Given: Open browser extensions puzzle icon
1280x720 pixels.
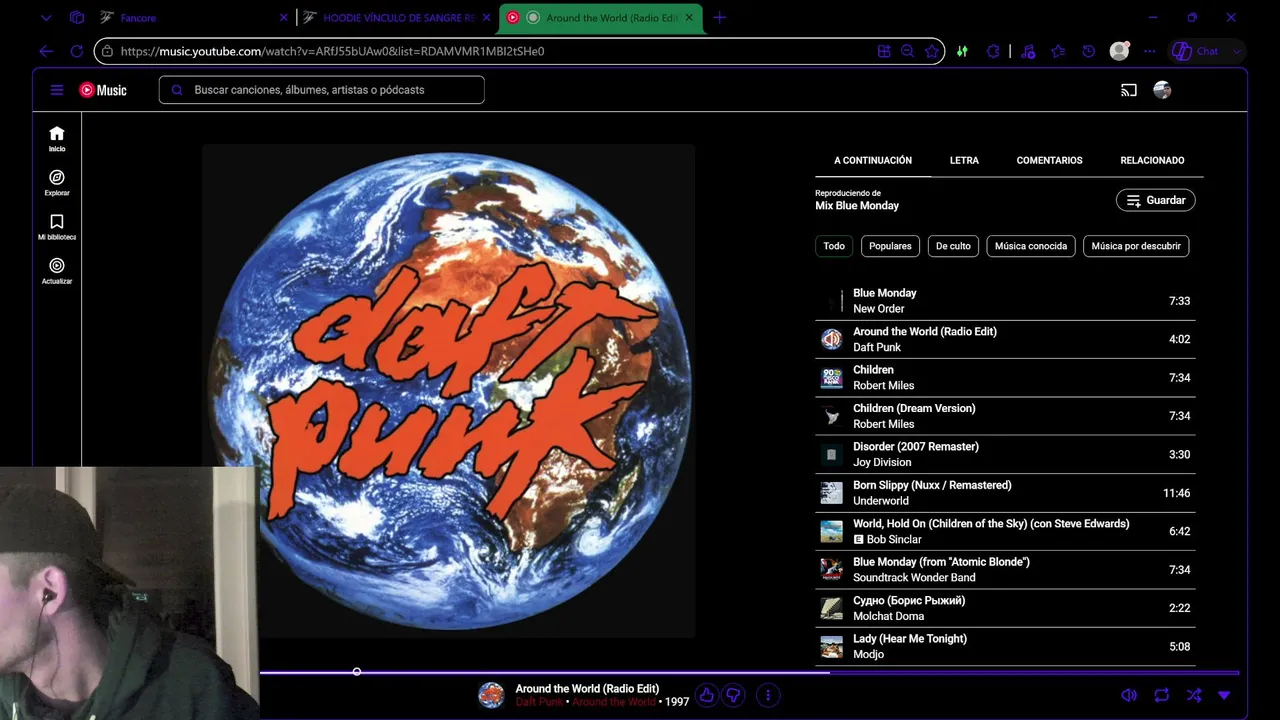Looking at the screenshot, I should point(993,51).
